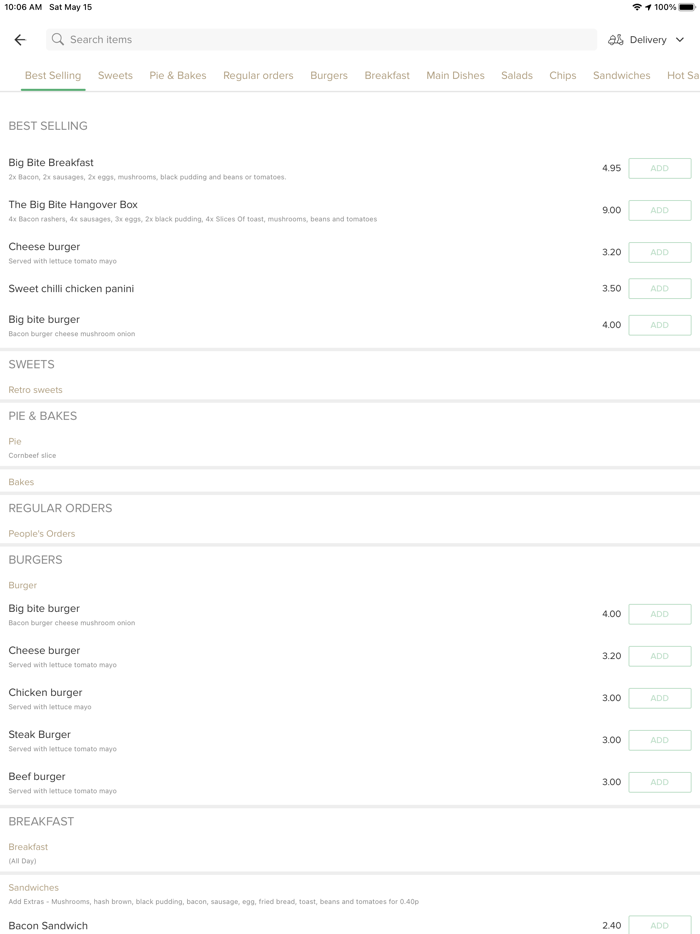Open the Burgers tab

click(x=329, y=75)
